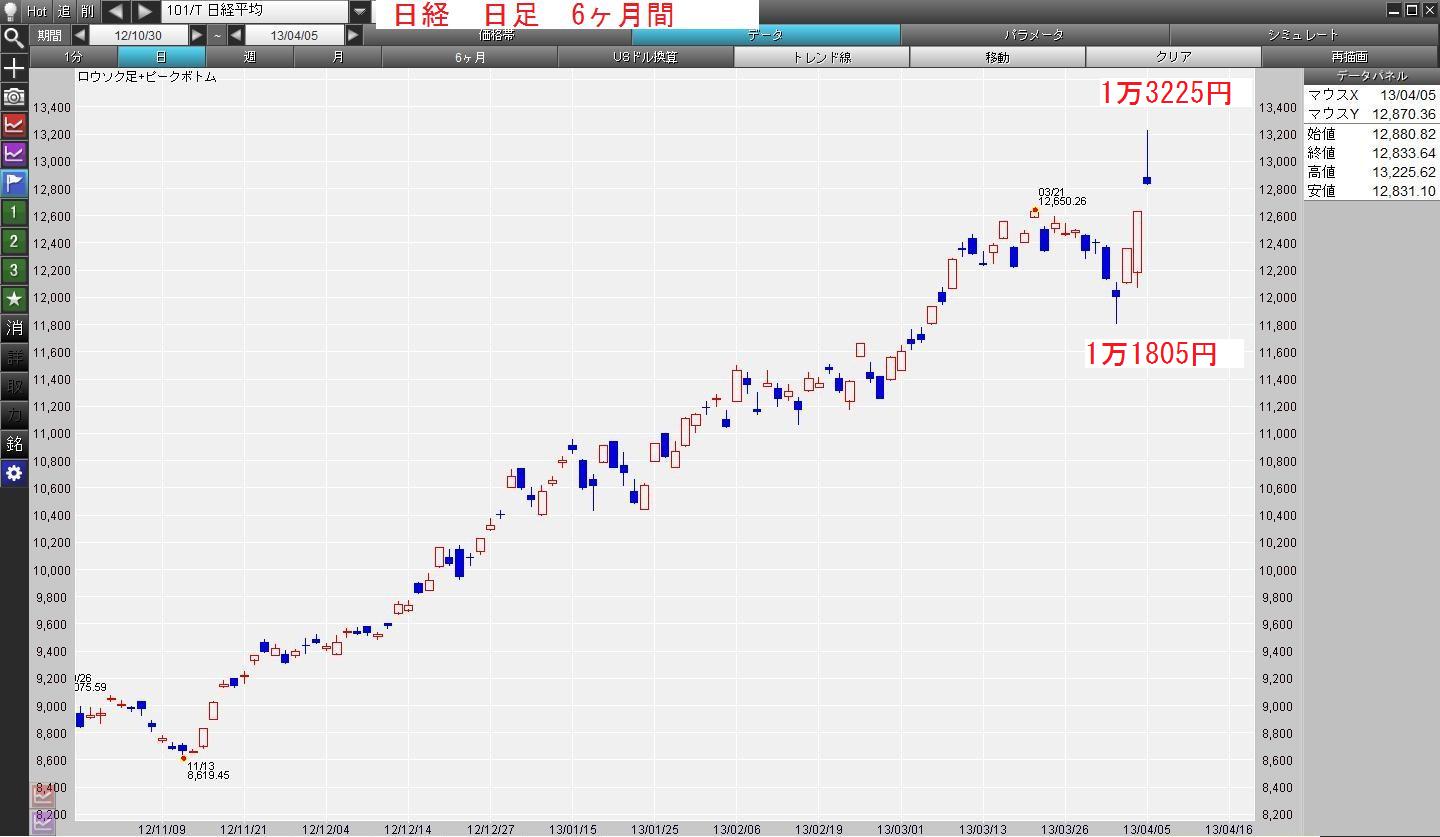Click the クリア button
The image size is (1440, 837).
tap(1173, 57)
